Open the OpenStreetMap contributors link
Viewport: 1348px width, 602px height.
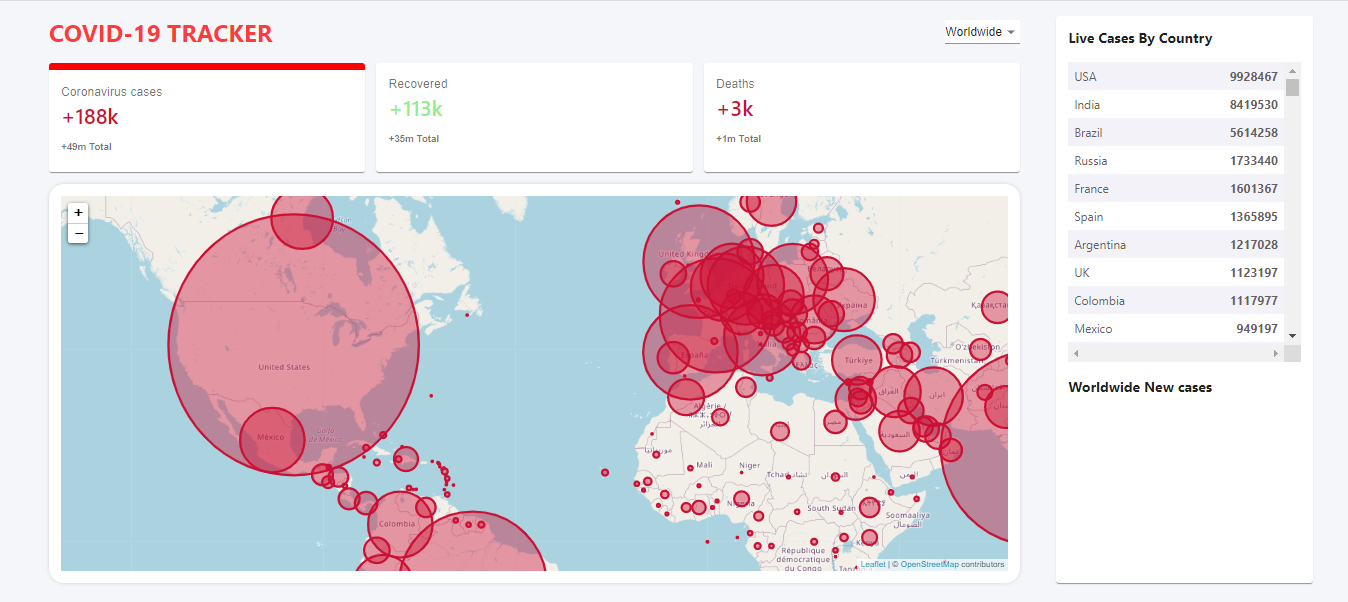click(x=929, y=564)
